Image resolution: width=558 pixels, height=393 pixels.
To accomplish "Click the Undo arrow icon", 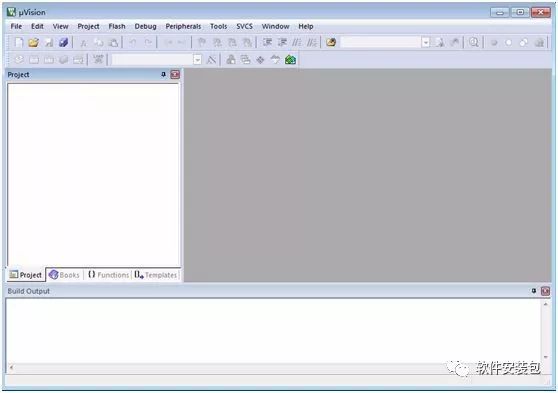I will [x=132, y=43].
